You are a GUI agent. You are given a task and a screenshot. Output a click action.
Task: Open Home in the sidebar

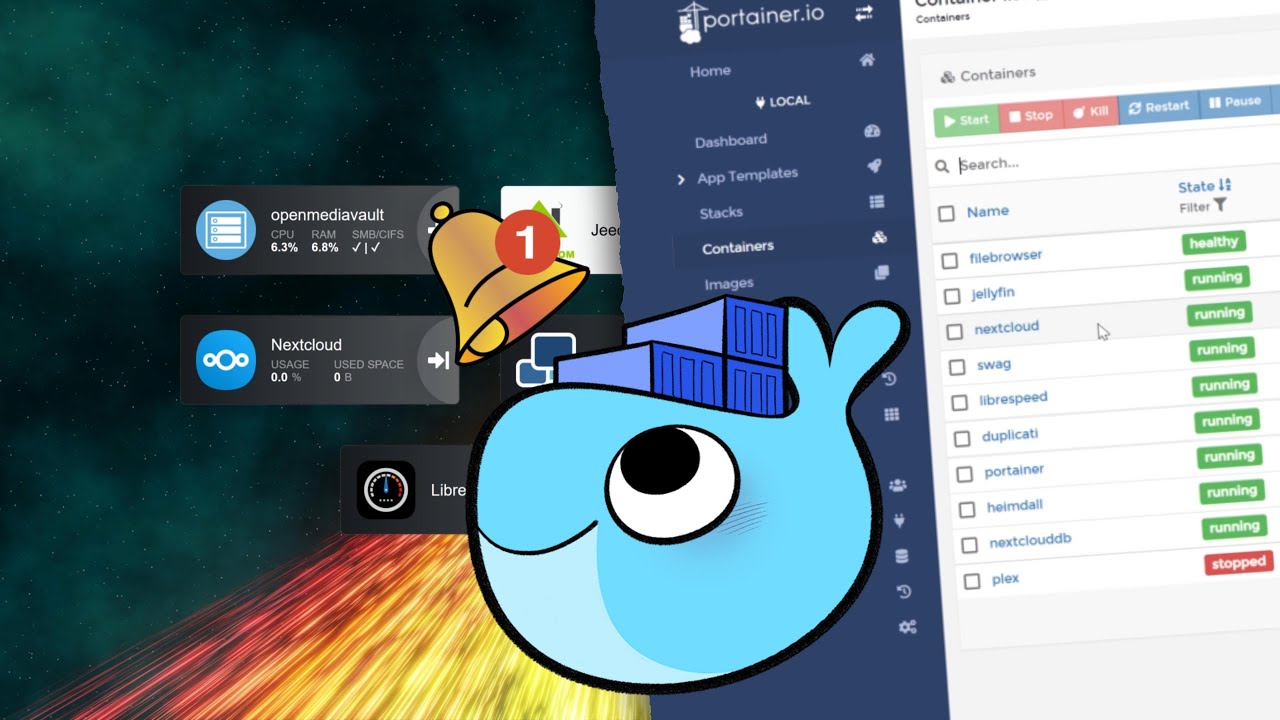[x=710, y=71]
